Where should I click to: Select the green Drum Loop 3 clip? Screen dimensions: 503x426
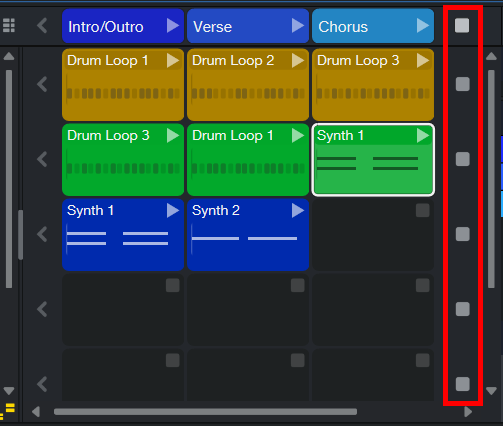click(x=123, y=160)
